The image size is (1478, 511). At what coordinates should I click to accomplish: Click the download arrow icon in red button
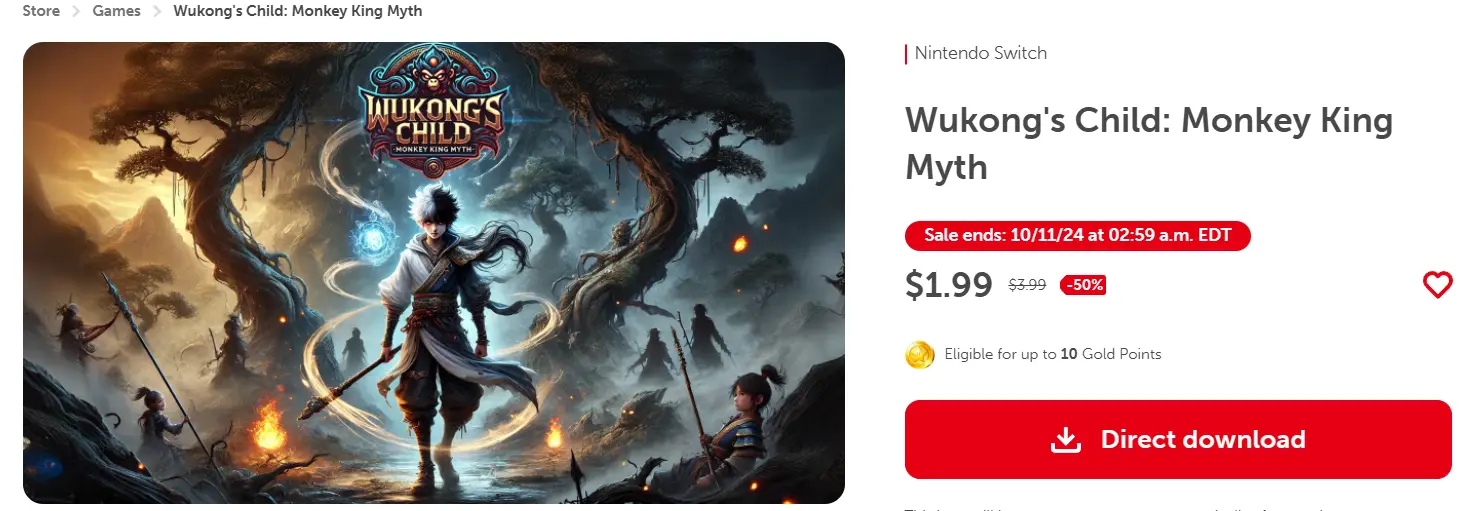coord(1067,439)
